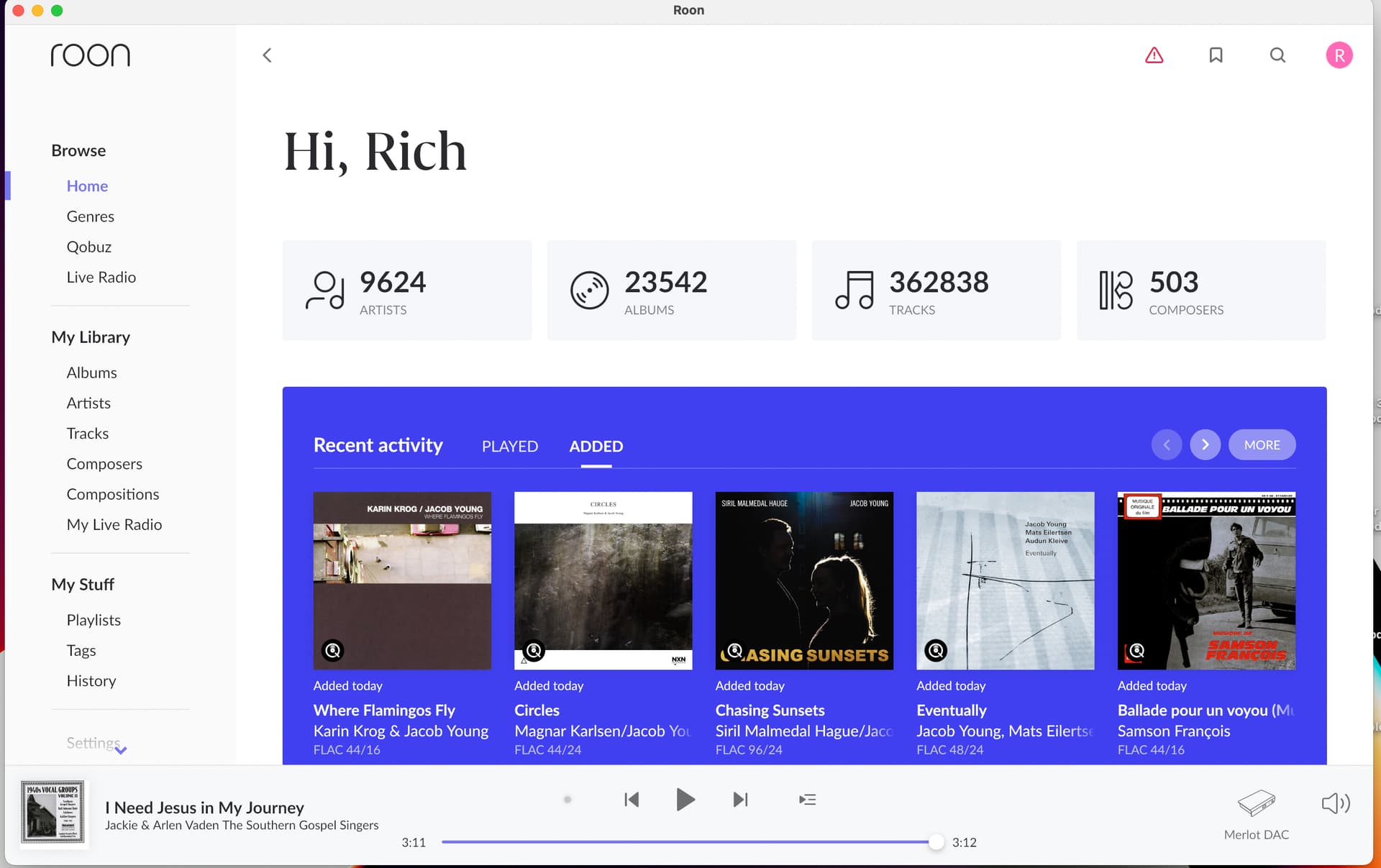The image size is (1381, 868).
Task: Expand sidebar with the down chevron
Action: [x=121, y=750]
